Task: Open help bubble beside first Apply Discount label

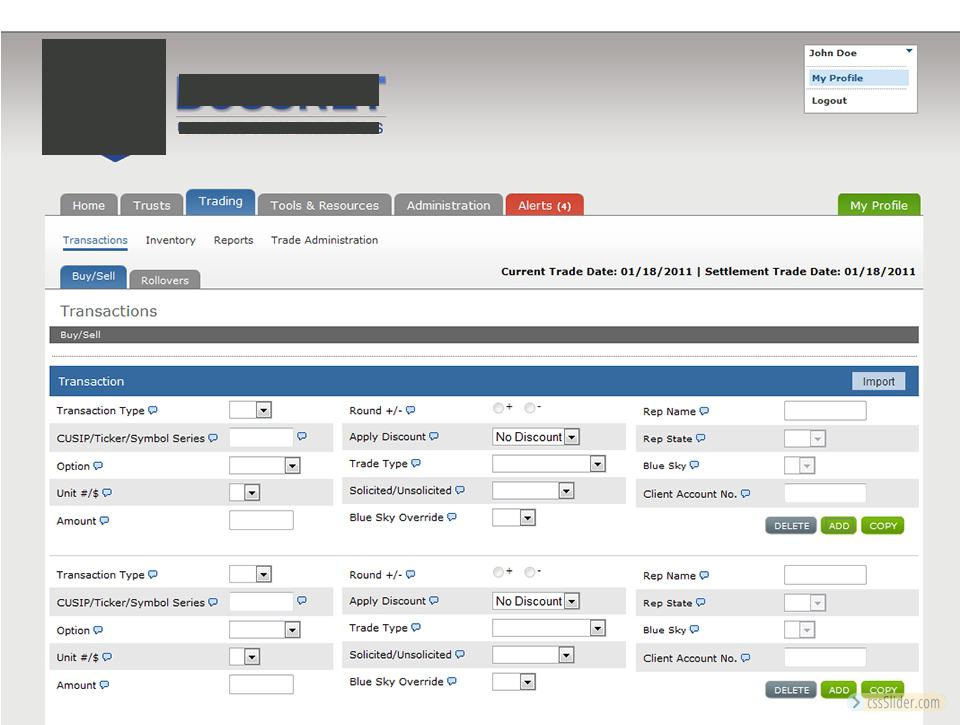Action: click(434, 436)
